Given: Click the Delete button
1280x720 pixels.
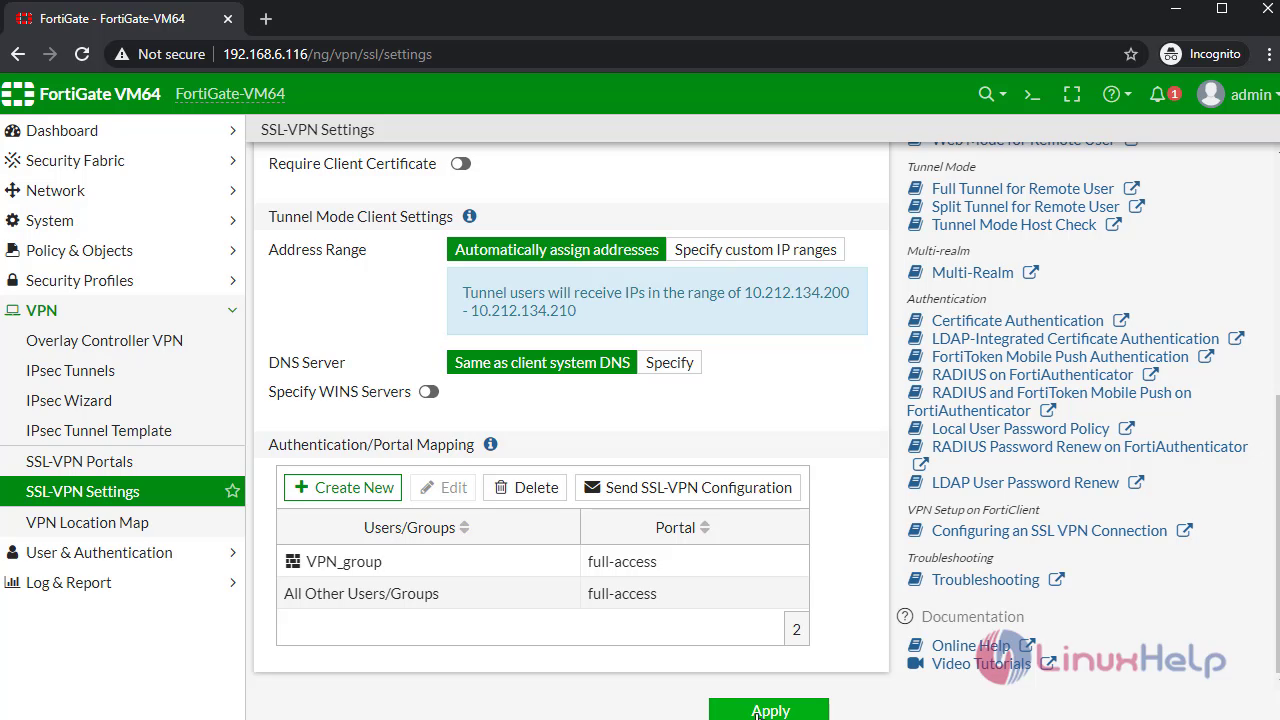Looking at the screenshot, I should click(526, 487).
